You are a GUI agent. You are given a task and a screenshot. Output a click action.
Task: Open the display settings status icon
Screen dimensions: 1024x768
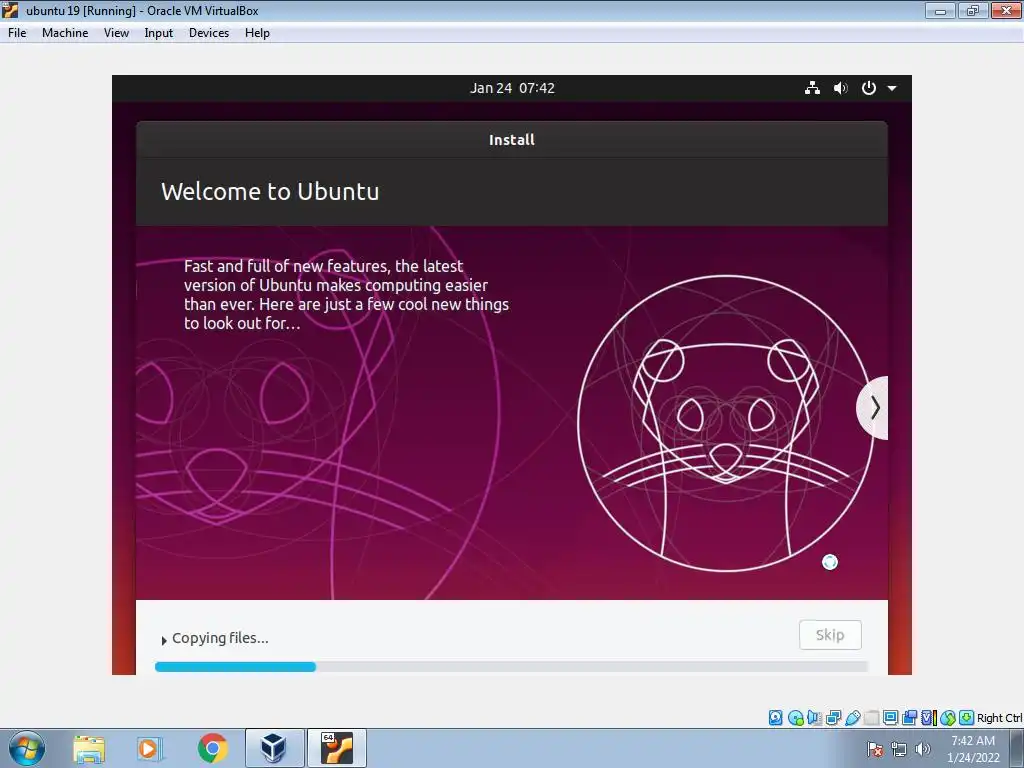(890, 718)
